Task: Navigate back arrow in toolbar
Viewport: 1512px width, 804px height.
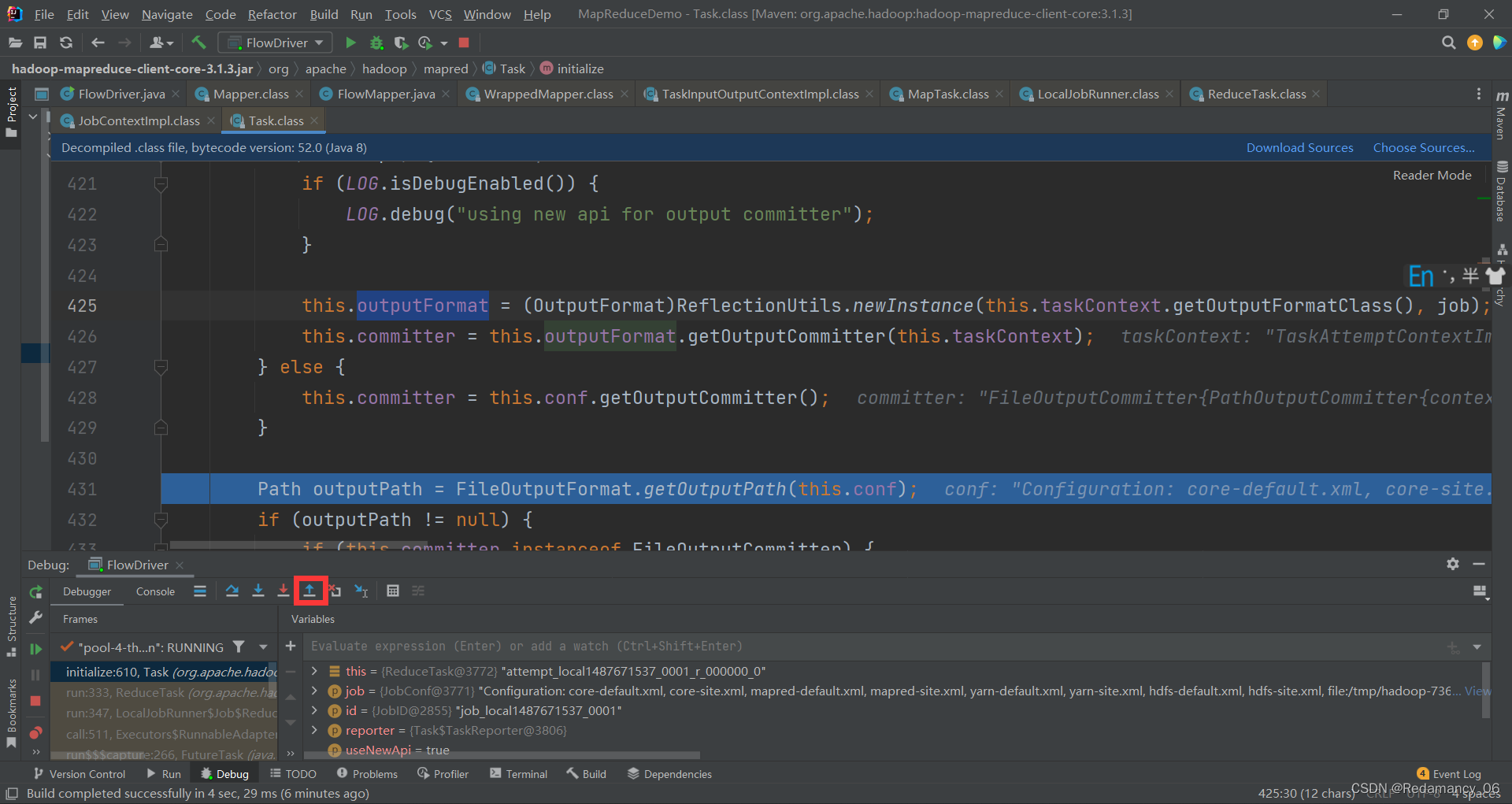Action: tap(98, 43)
